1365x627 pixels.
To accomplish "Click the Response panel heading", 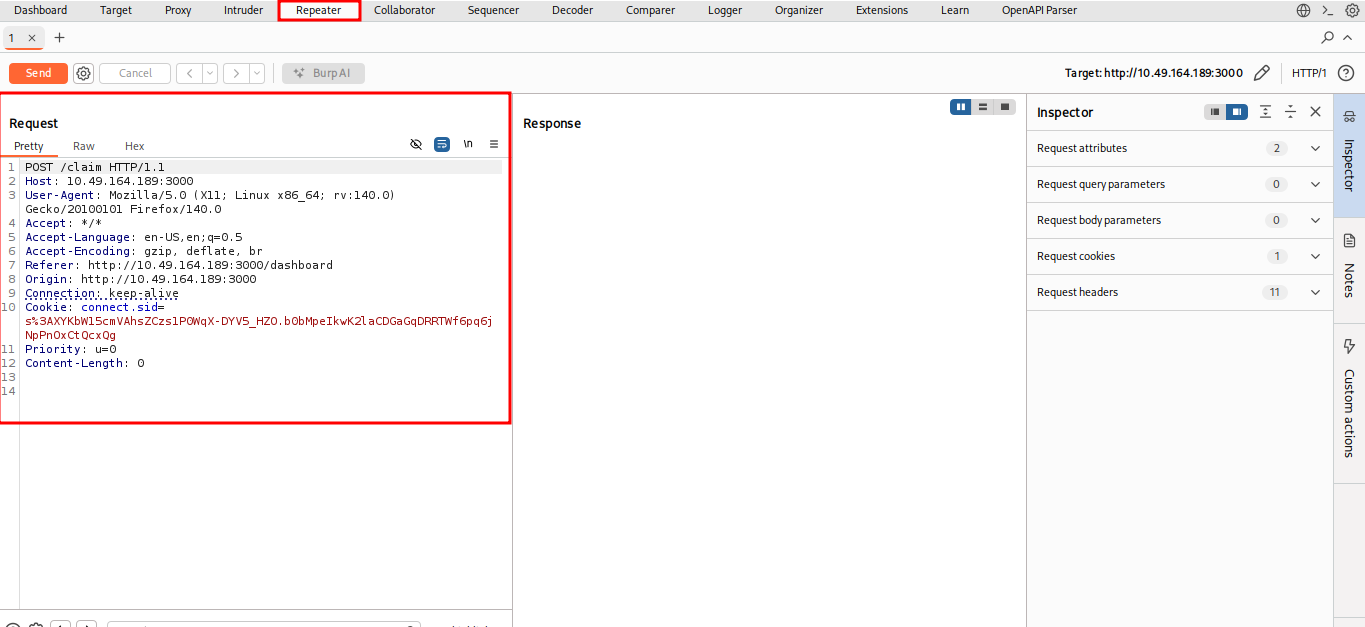I will [x=552, y=123].
